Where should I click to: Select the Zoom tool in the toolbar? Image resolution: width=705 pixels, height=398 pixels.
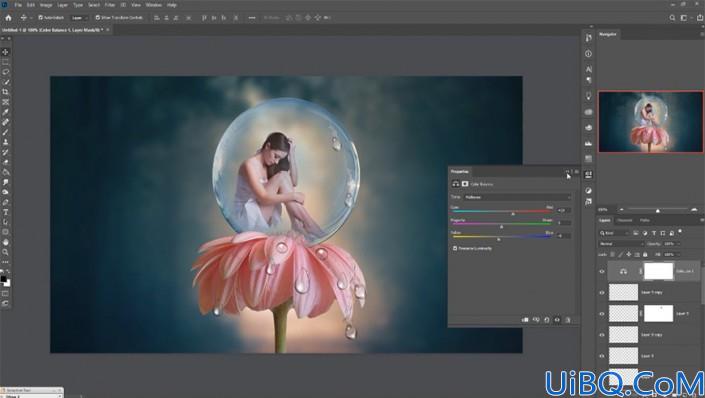point(5,252)
